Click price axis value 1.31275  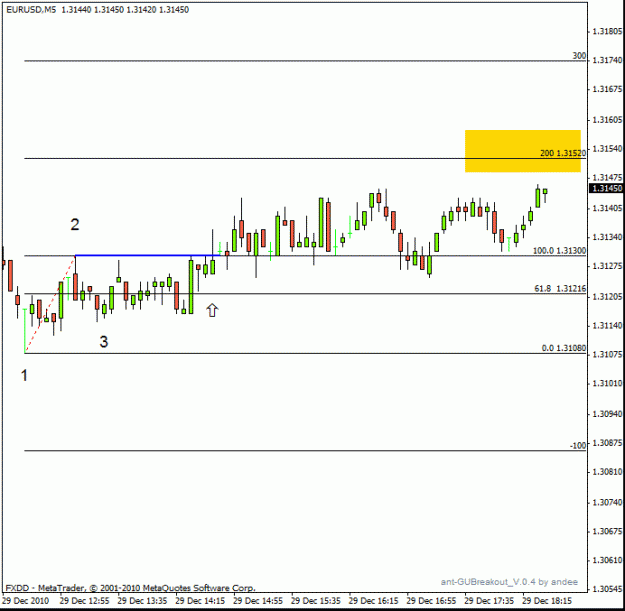(x=607, y=266)
